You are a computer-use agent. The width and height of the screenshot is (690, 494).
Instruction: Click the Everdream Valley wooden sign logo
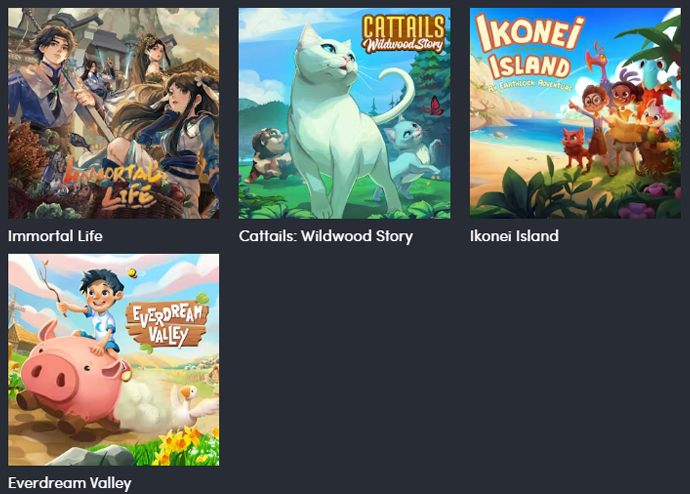167,324
